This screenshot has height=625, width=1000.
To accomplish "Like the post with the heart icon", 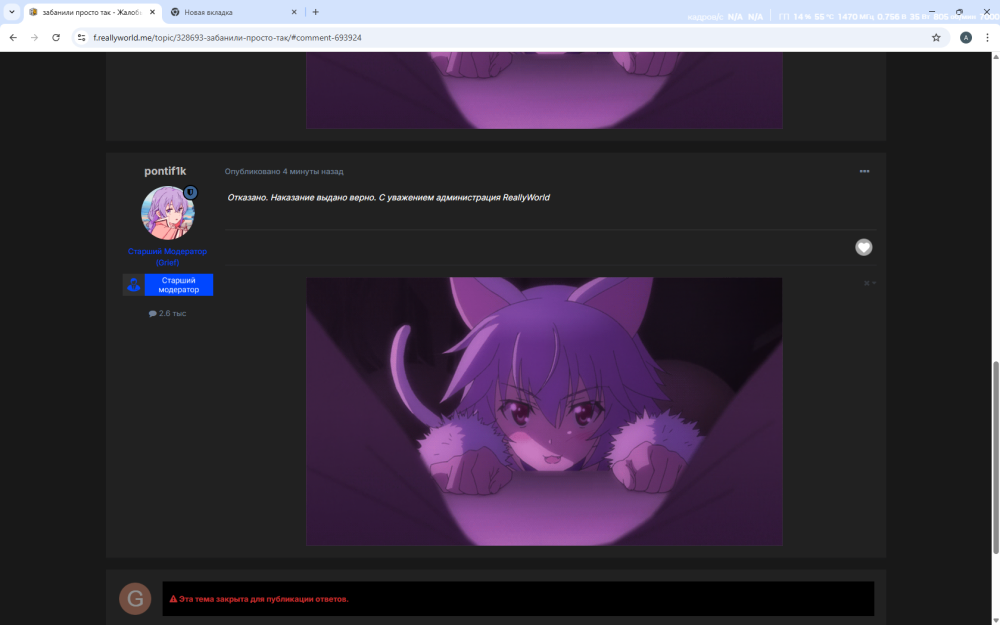I will [x=864, y=247].
